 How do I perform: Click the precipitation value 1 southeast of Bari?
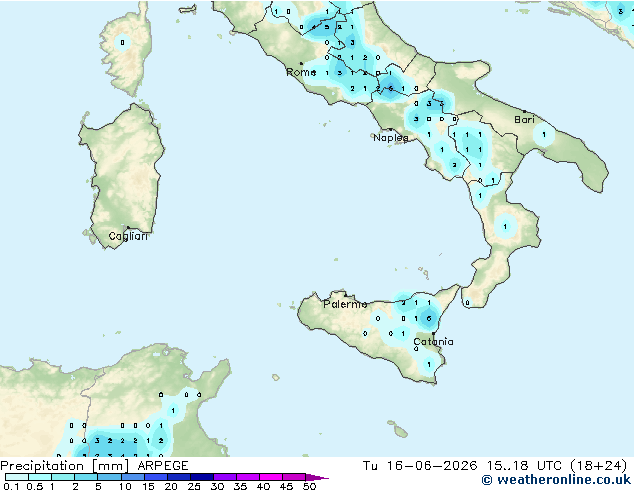coord(543,134)
